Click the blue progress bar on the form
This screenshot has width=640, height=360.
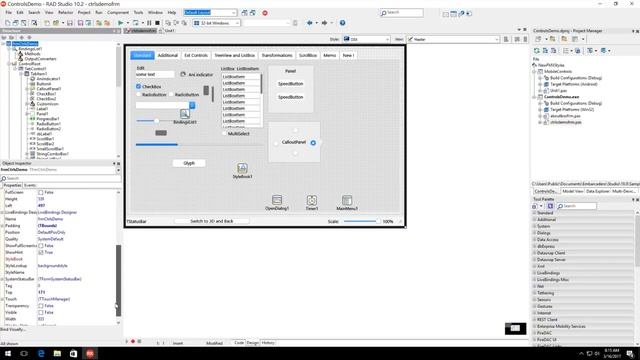point(157,144)
